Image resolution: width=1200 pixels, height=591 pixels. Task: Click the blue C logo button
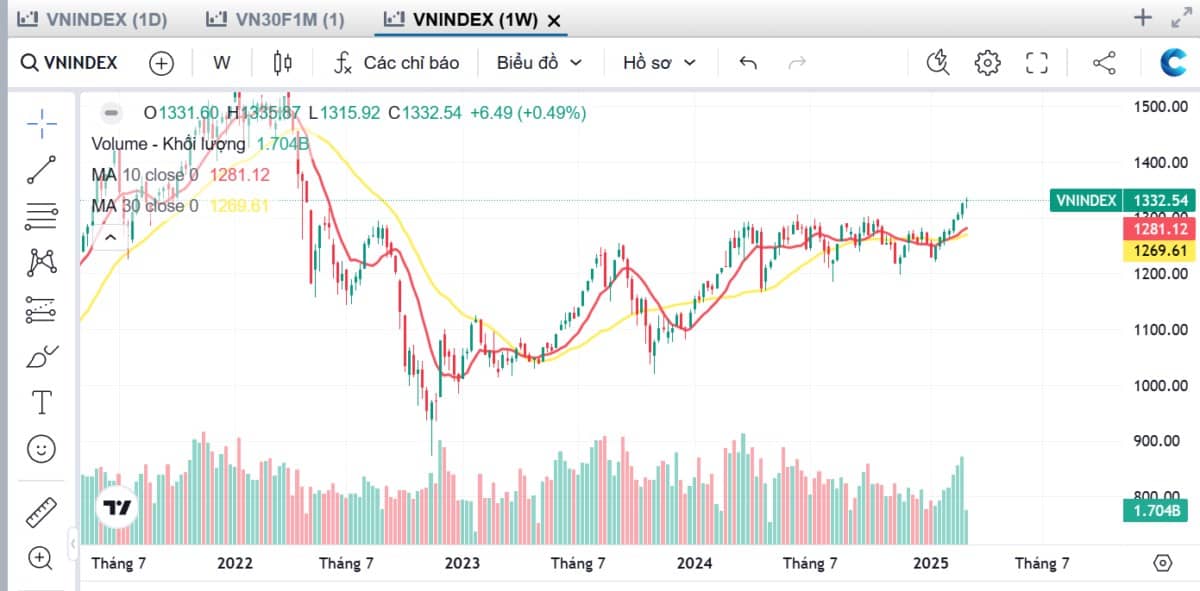pyautogui.click(x=1173, y=63)
